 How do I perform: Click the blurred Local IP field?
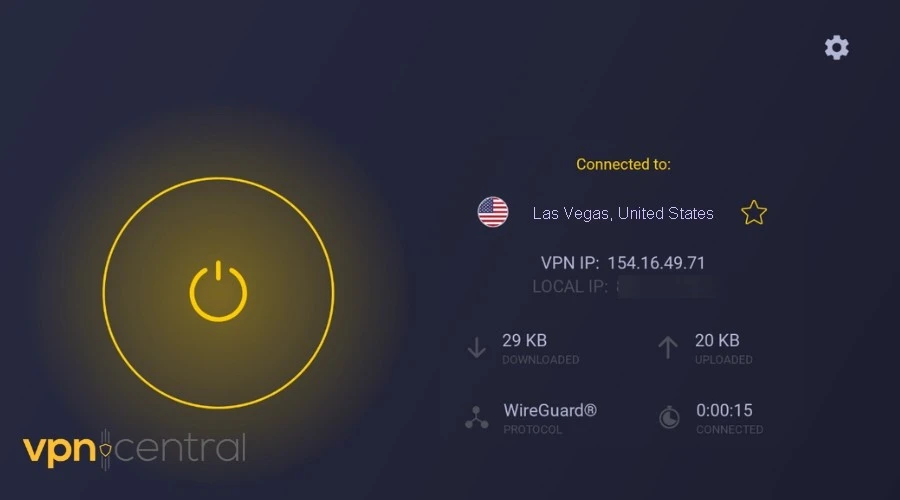(623, 286)
